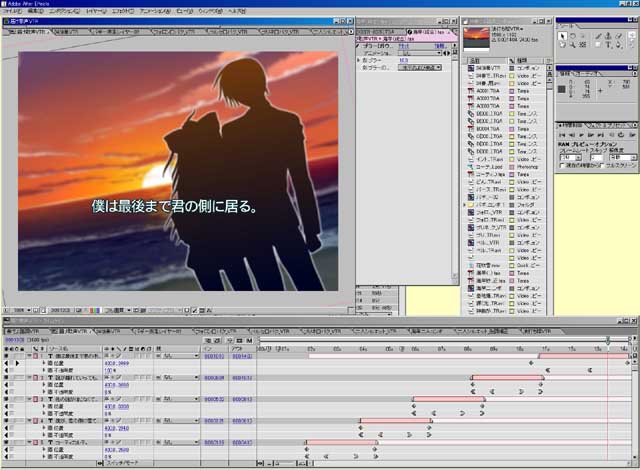
Task: Open blur dimensions dropdown in Effect Controls
Action: pos(420,67)
